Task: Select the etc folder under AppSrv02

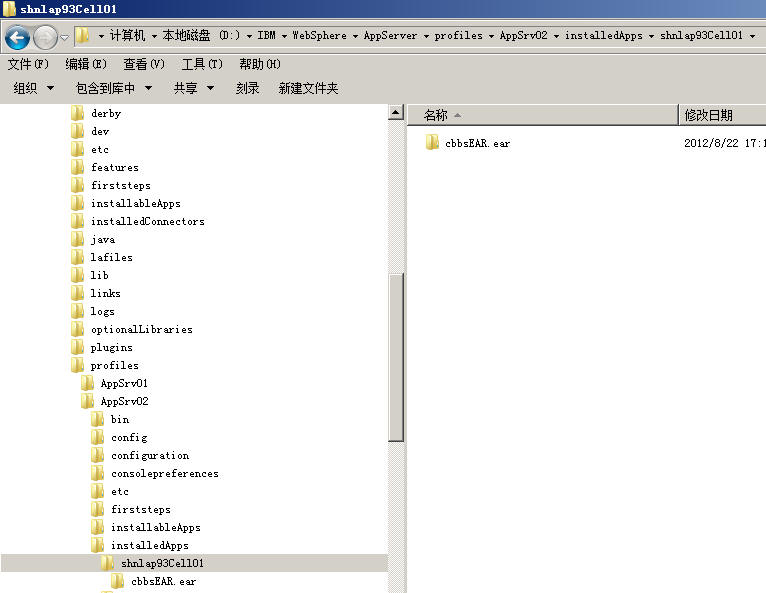Action: click(120, 491)
